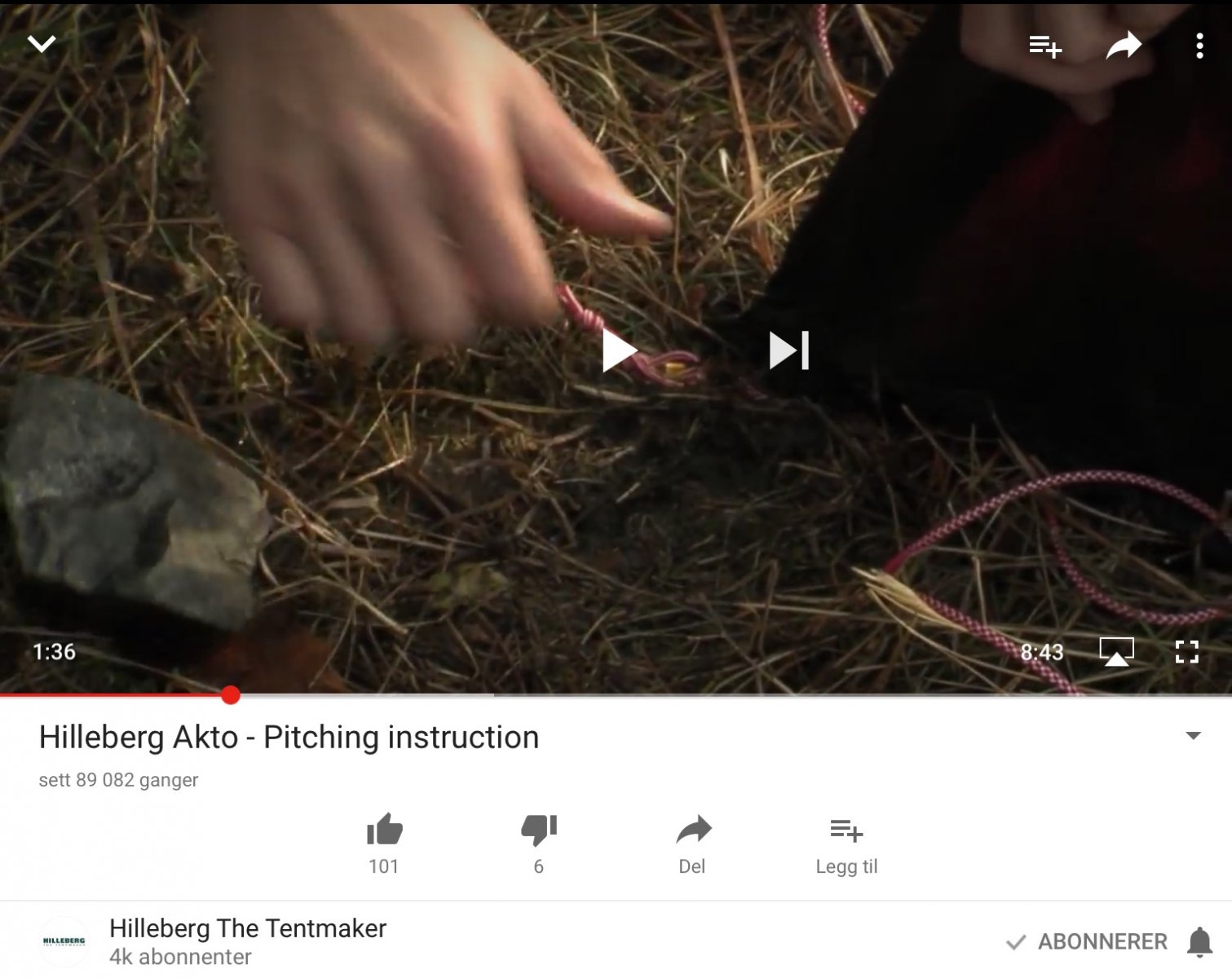Tap the Hilleberg channel avatar logo
Viewport: 1232px width, 978px height.
[64, 941]
